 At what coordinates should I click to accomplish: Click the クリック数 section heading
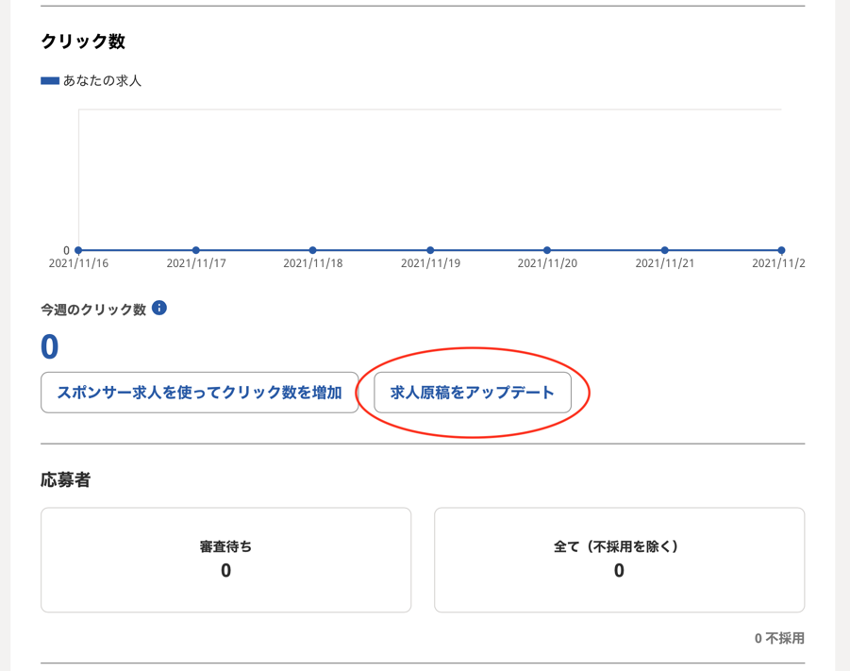tap(83, 41)
